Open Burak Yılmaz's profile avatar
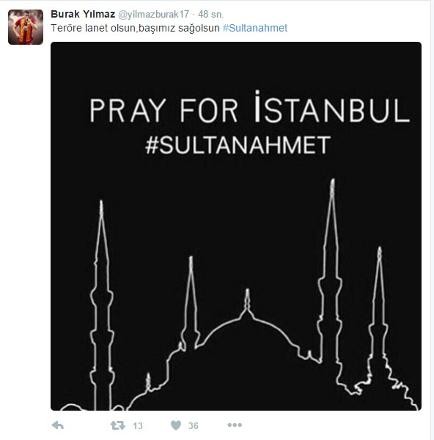434x440 pixels. tap(25, 27)
